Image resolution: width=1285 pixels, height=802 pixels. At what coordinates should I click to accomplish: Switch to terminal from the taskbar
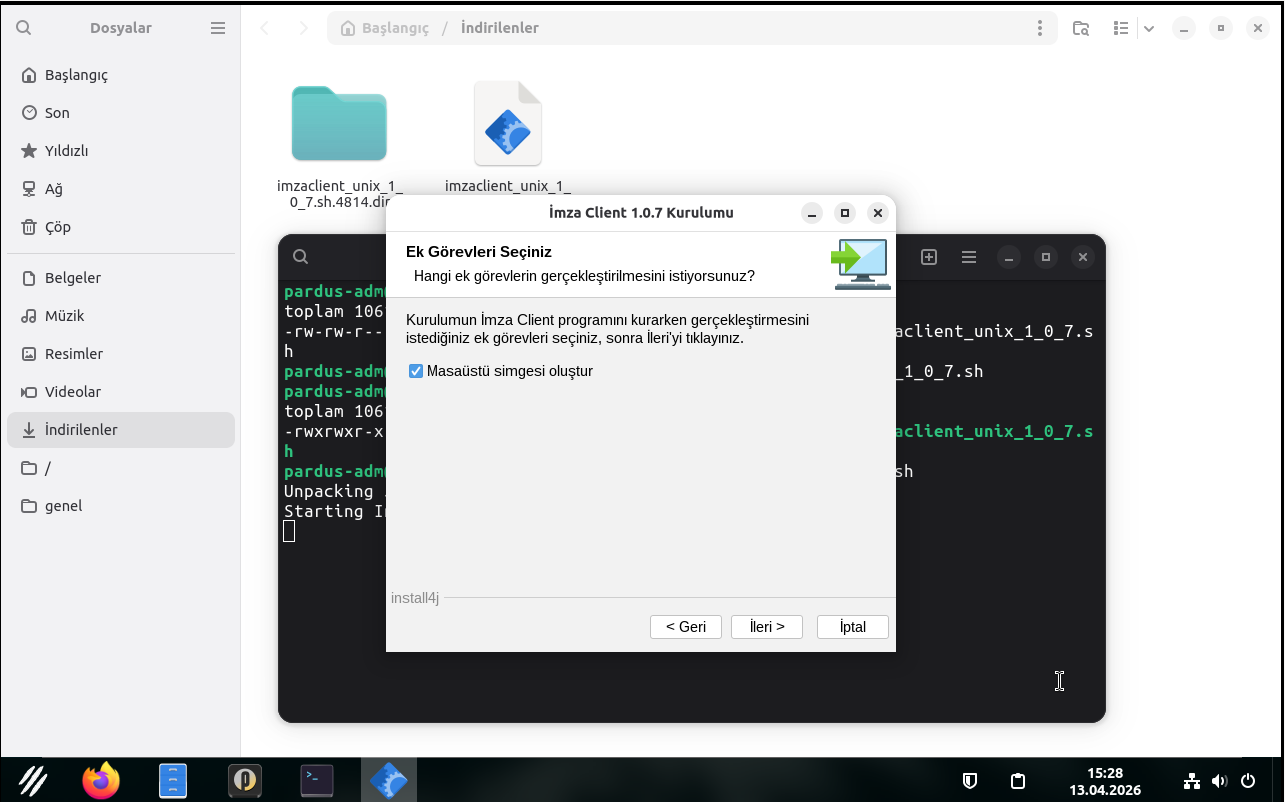317,780
